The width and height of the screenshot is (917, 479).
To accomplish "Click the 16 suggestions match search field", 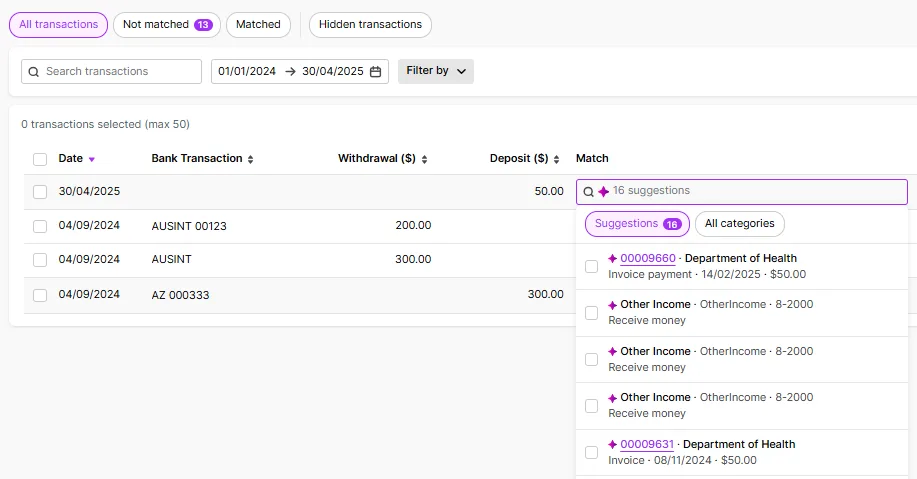I will click(x=742, y=192).
